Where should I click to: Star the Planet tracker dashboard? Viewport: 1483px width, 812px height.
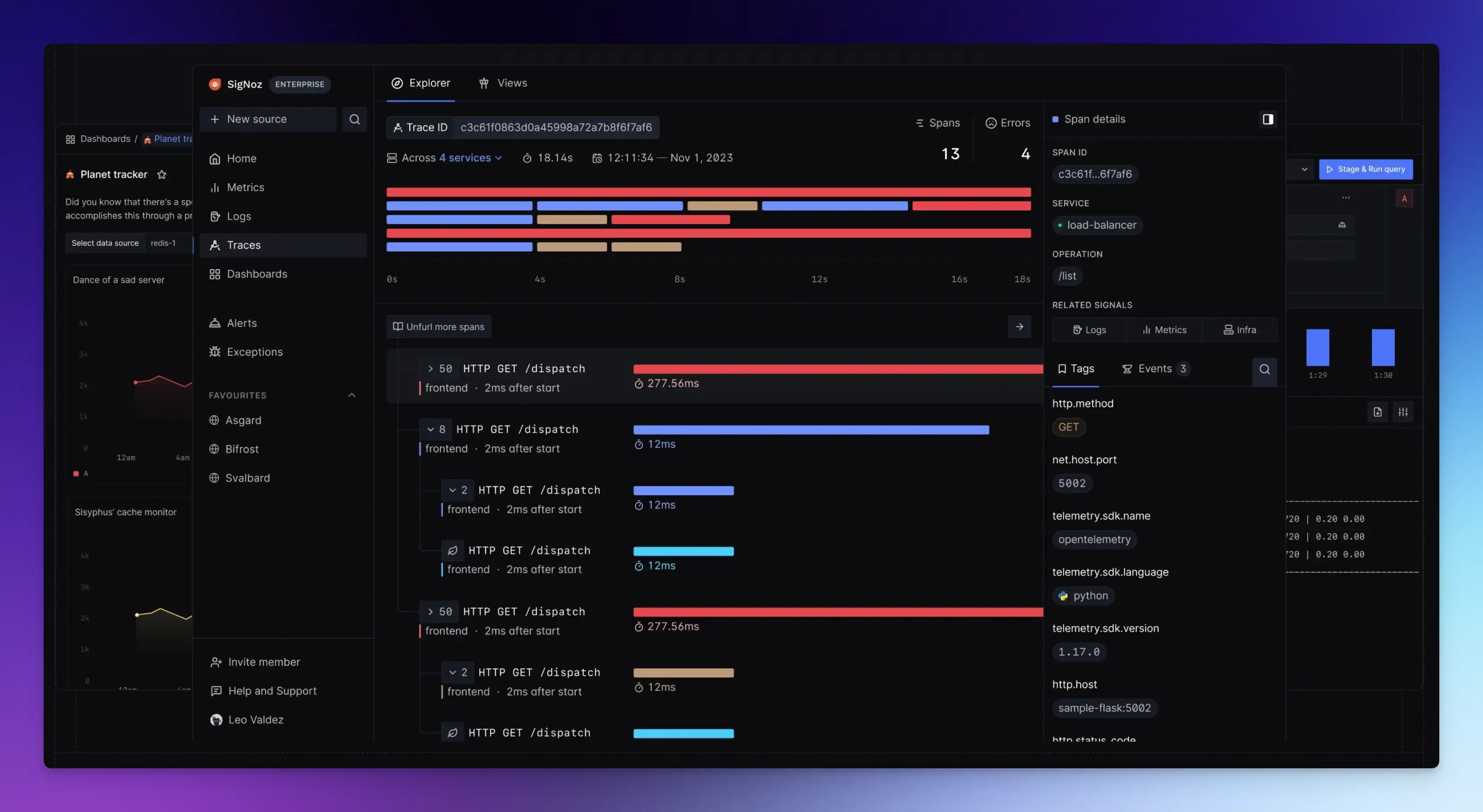click(162, 174)
